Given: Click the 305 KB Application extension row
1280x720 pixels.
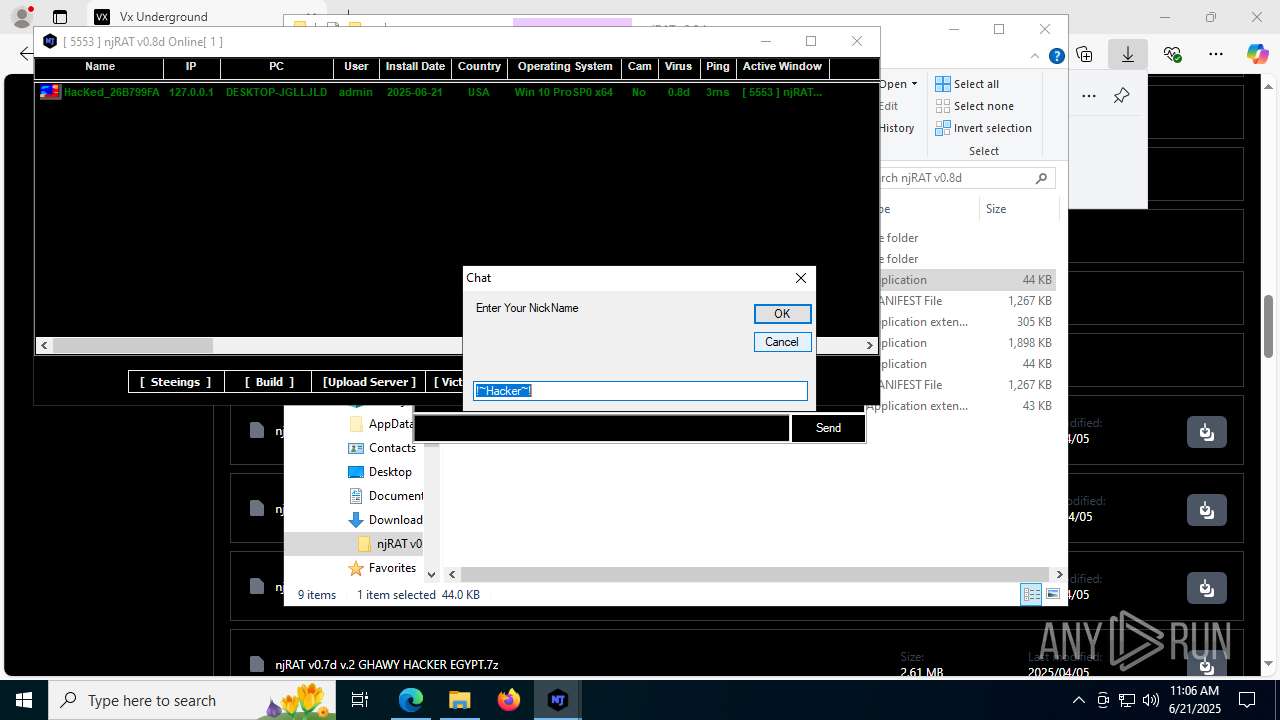Looking at the screenshot, I should tap(966, 322).
